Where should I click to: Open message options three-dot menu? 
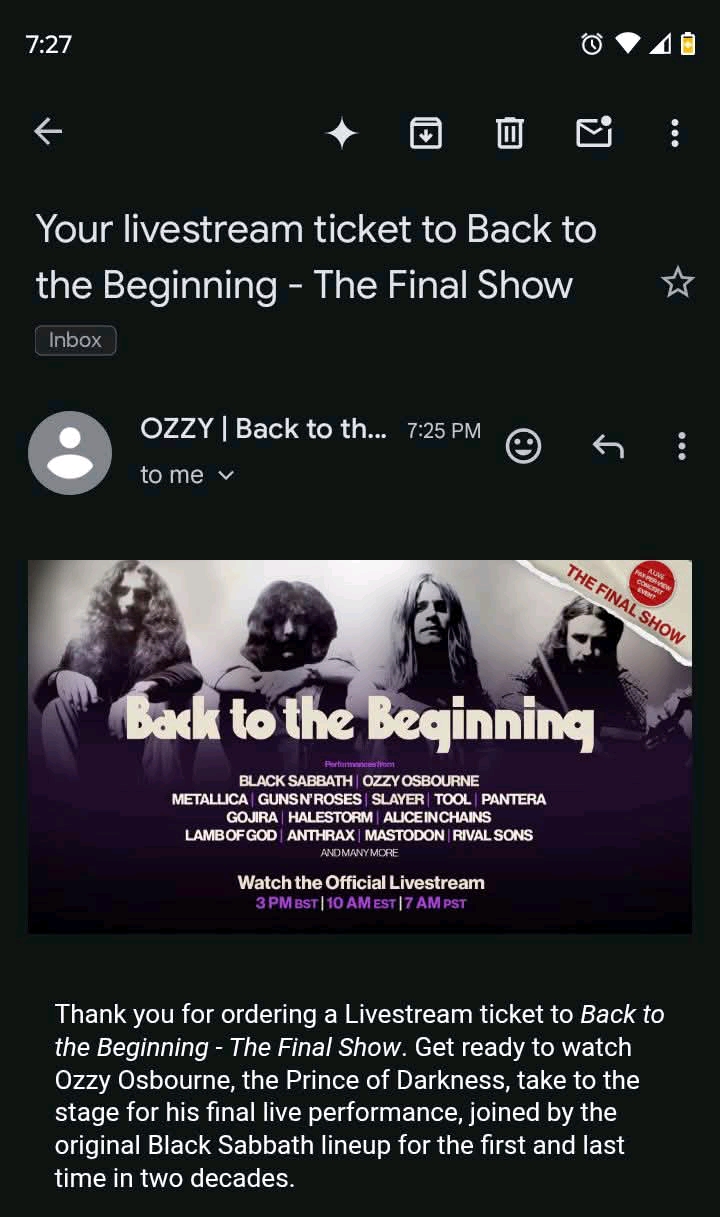pos(682,446)
